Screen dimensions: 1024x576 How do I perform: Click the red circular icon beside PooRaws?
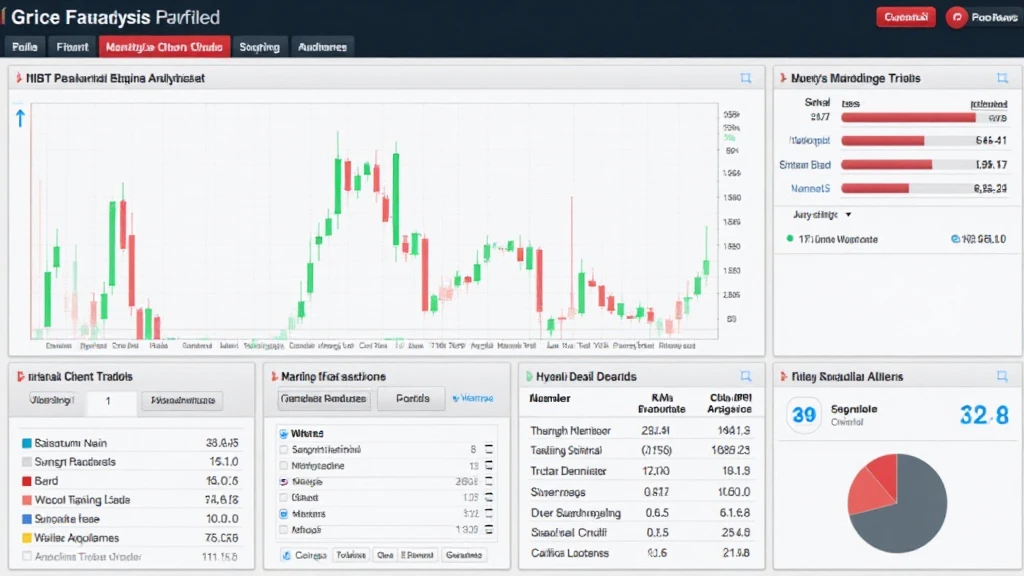coord(957,18)
